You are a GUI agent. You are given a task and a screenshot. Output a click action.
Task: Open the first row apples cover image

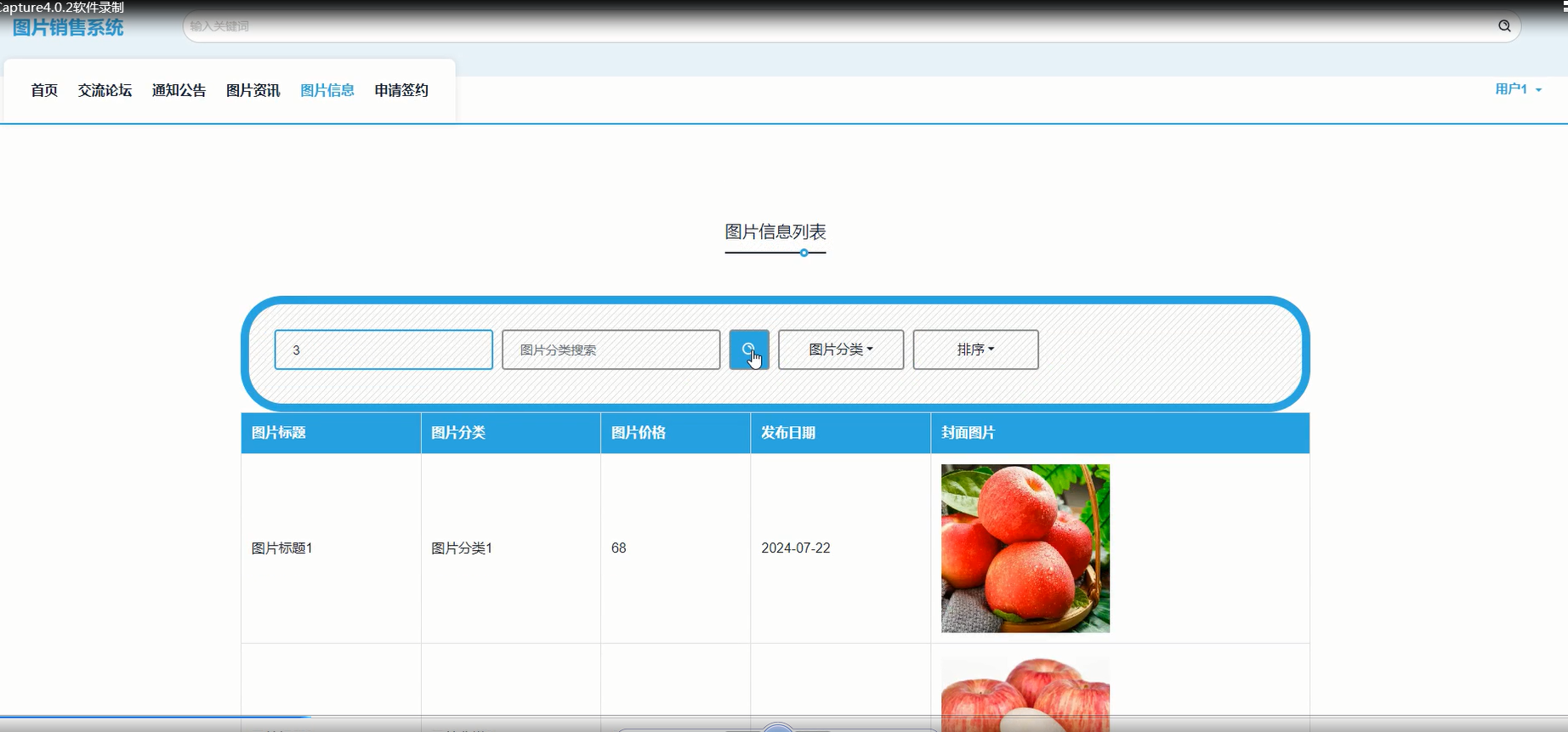tap(1025, 548)
